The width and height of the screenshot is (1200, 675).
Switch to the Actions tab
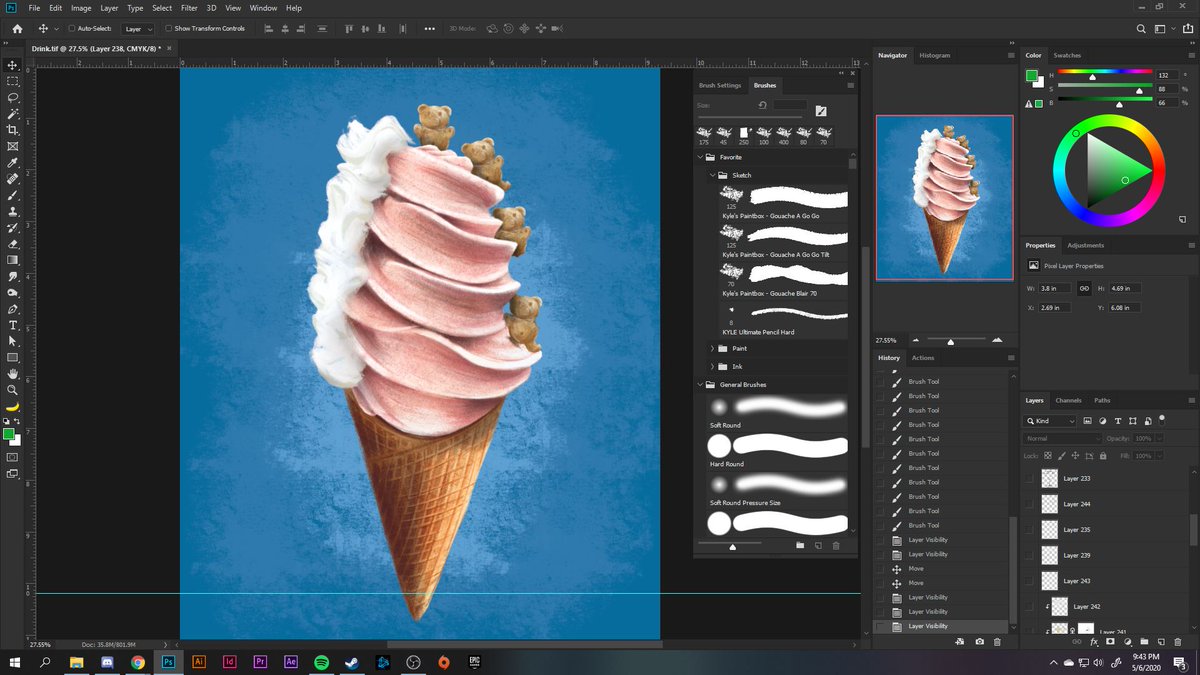[x=923, y=358]
